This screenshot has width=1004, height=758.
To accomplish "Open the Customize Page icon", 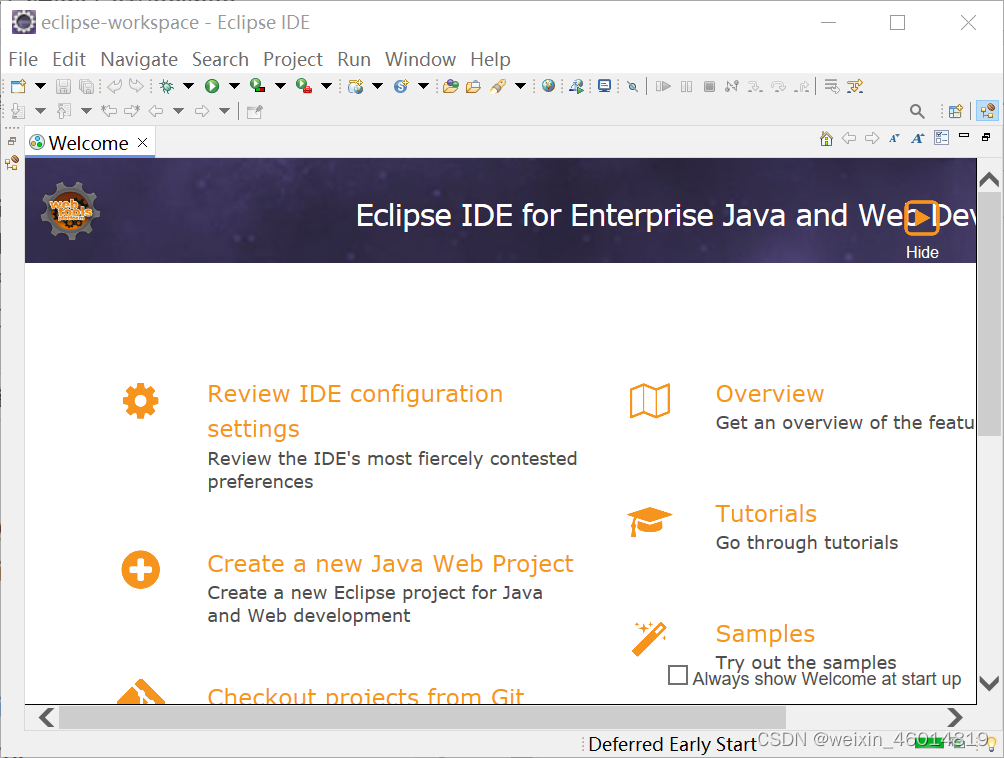I will tap(941, 138).
